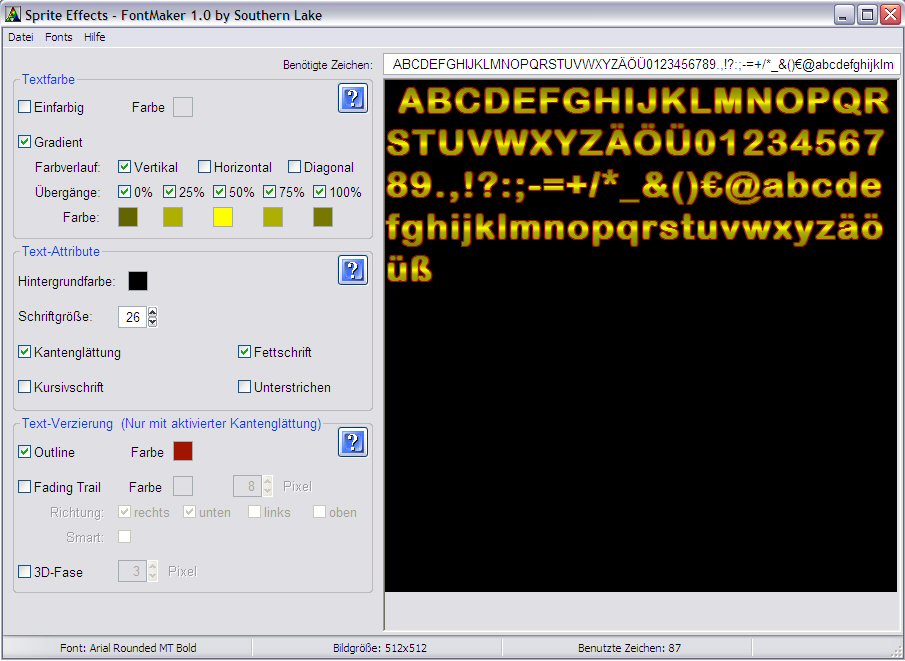Click the Benötigte Zeichen input field
This screenshot has width=905, height=661.
[641, 65]
